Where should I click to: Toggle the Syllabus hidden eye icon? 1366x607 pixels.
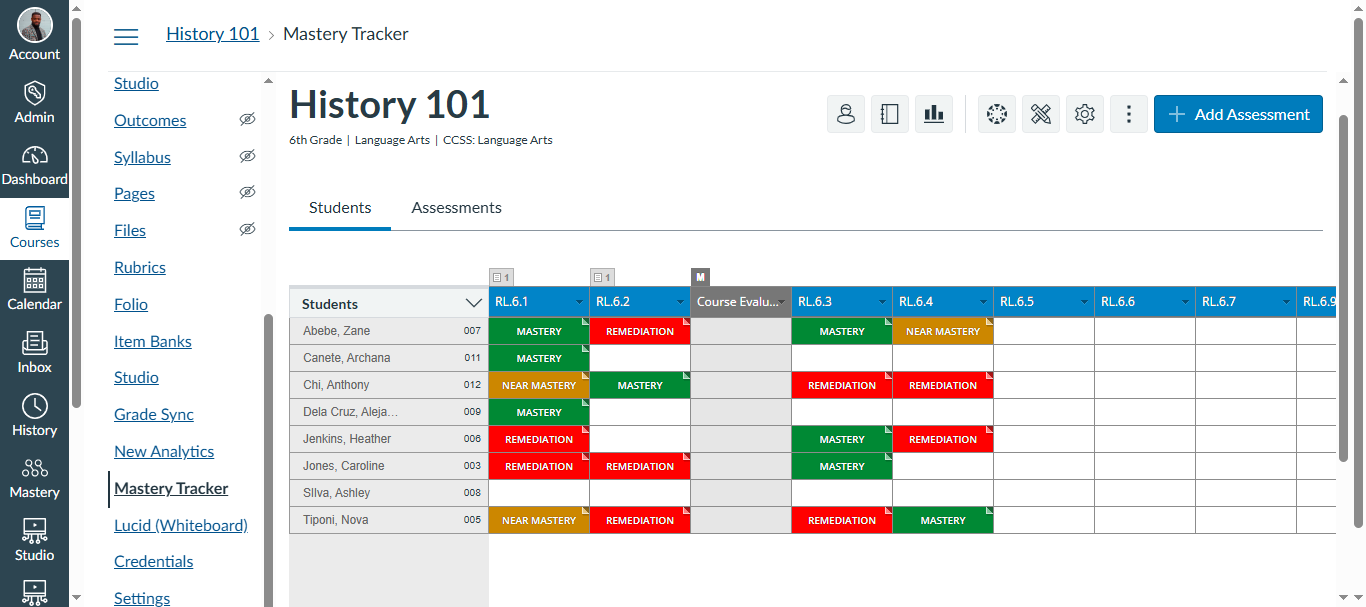(x=247, y=156)
